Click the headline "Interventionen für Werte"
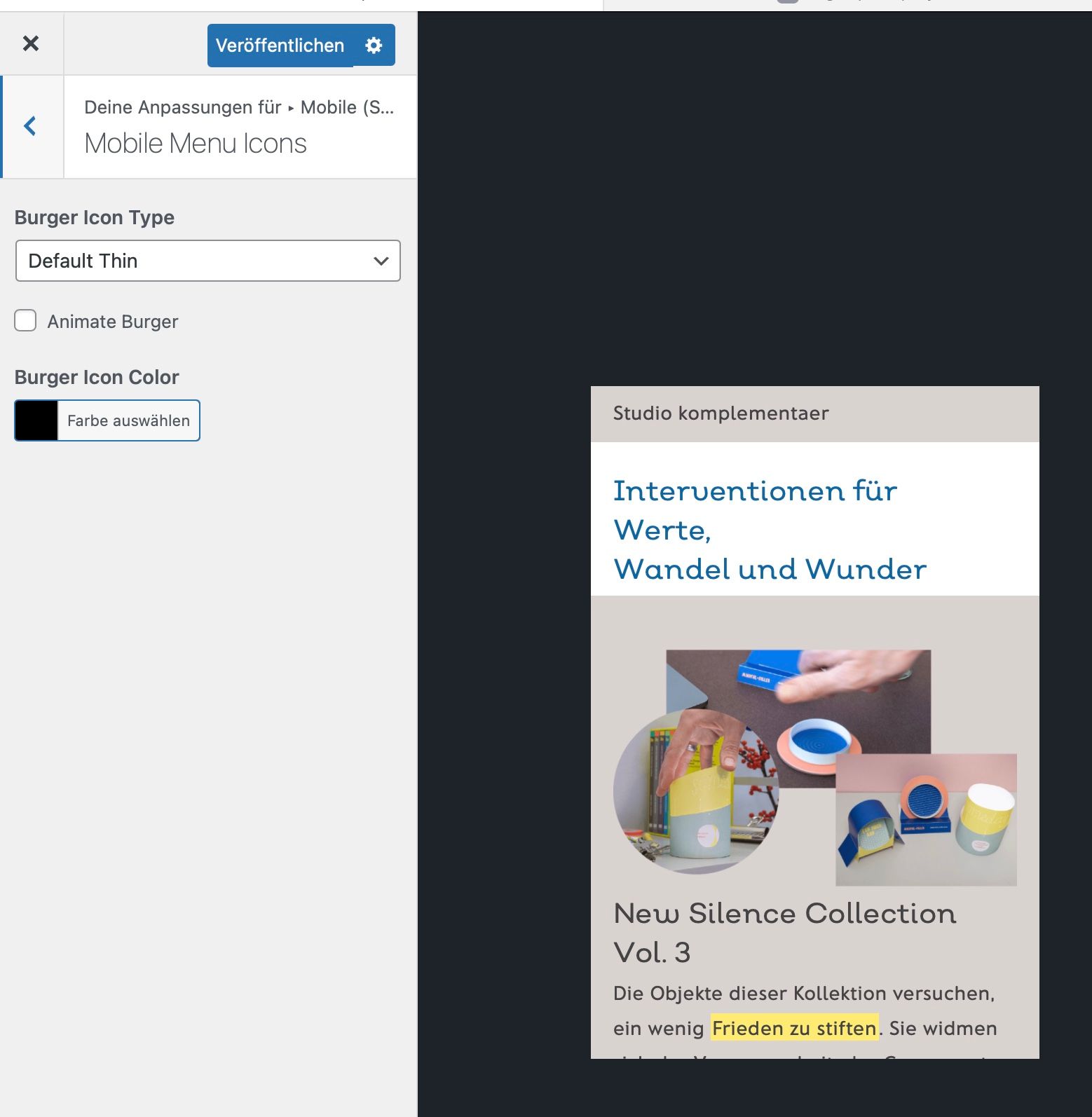Viewport: 1092px width, 1117px height. [x=755, y=510]
